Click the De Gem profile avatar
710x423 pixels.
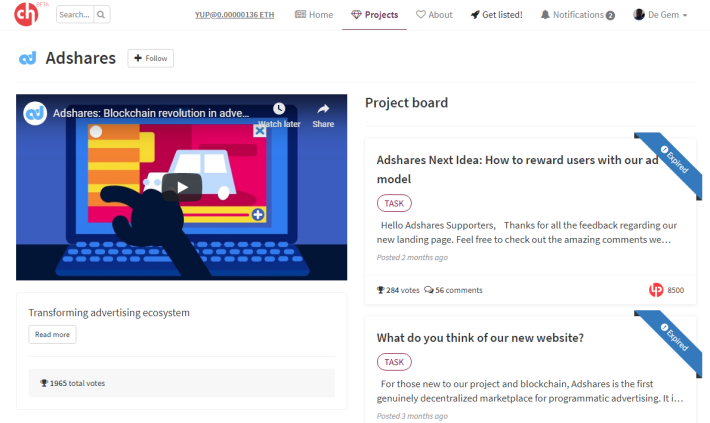[639, 14]
